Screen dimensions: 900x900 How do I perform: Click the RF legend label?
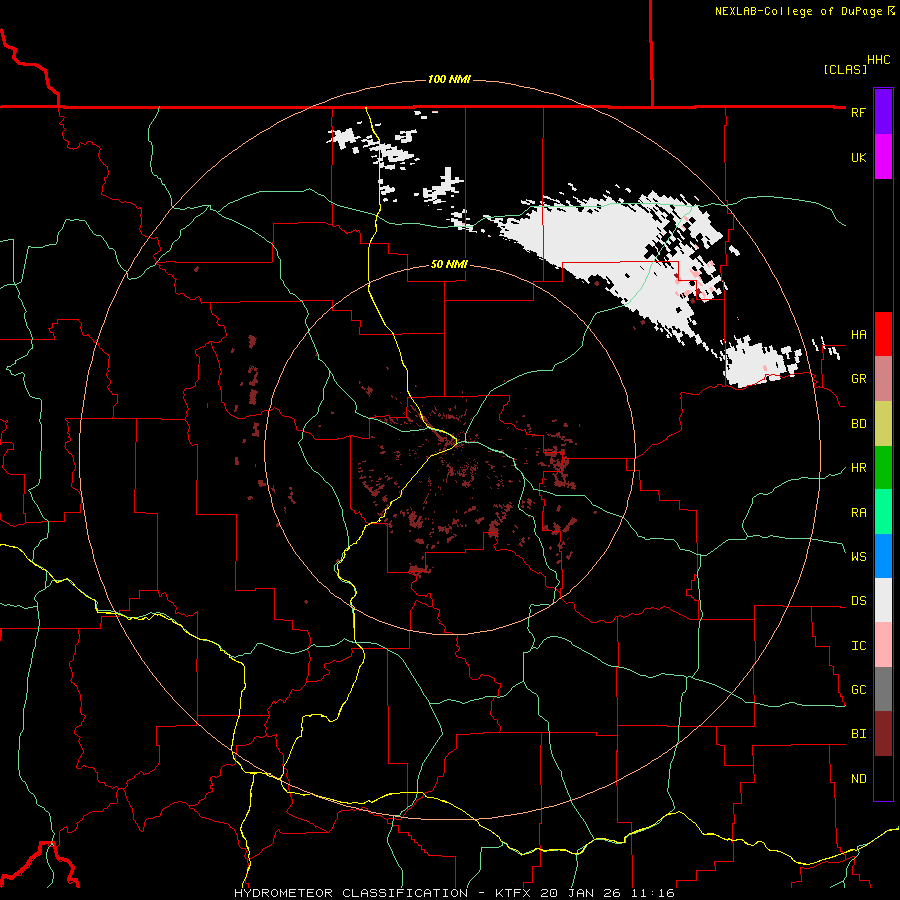click(x=858, y=113)
